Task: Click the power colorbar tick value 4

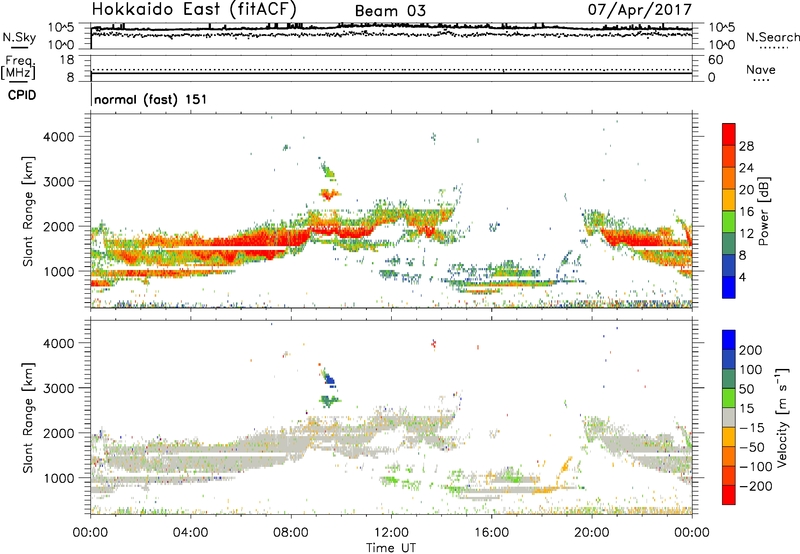Action: (742, 277)
